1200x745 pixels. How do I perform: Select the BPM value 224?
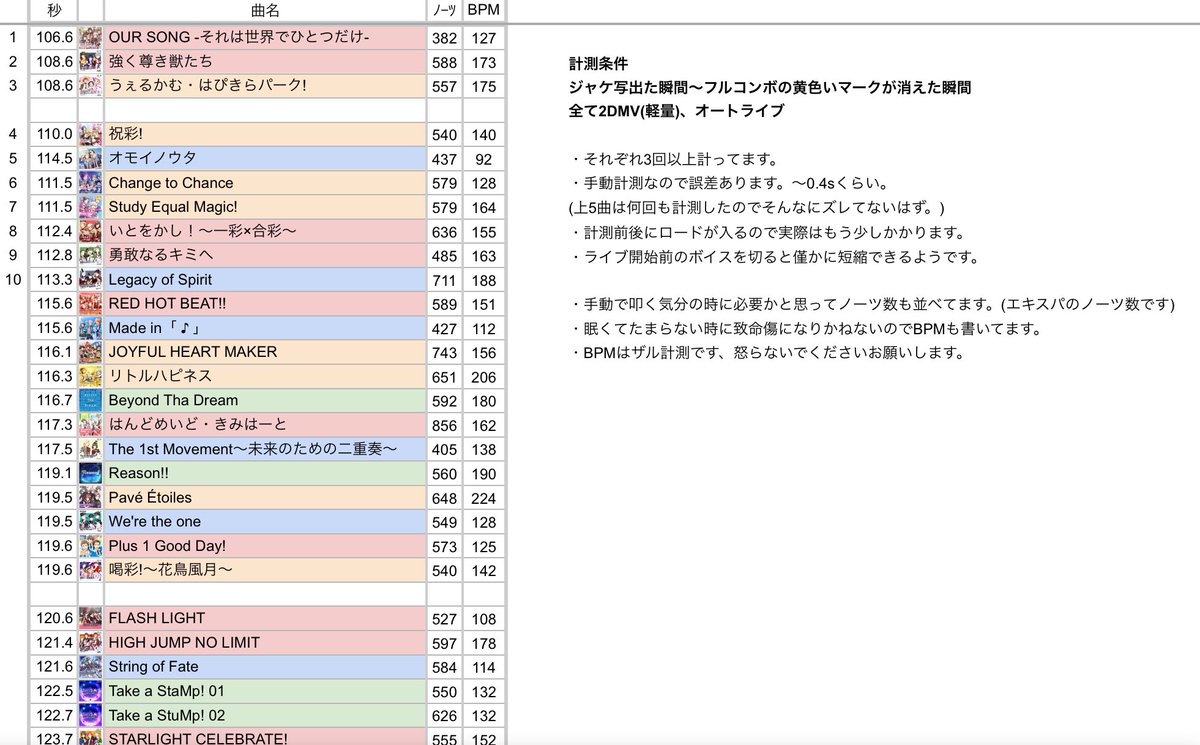(484, 497)
